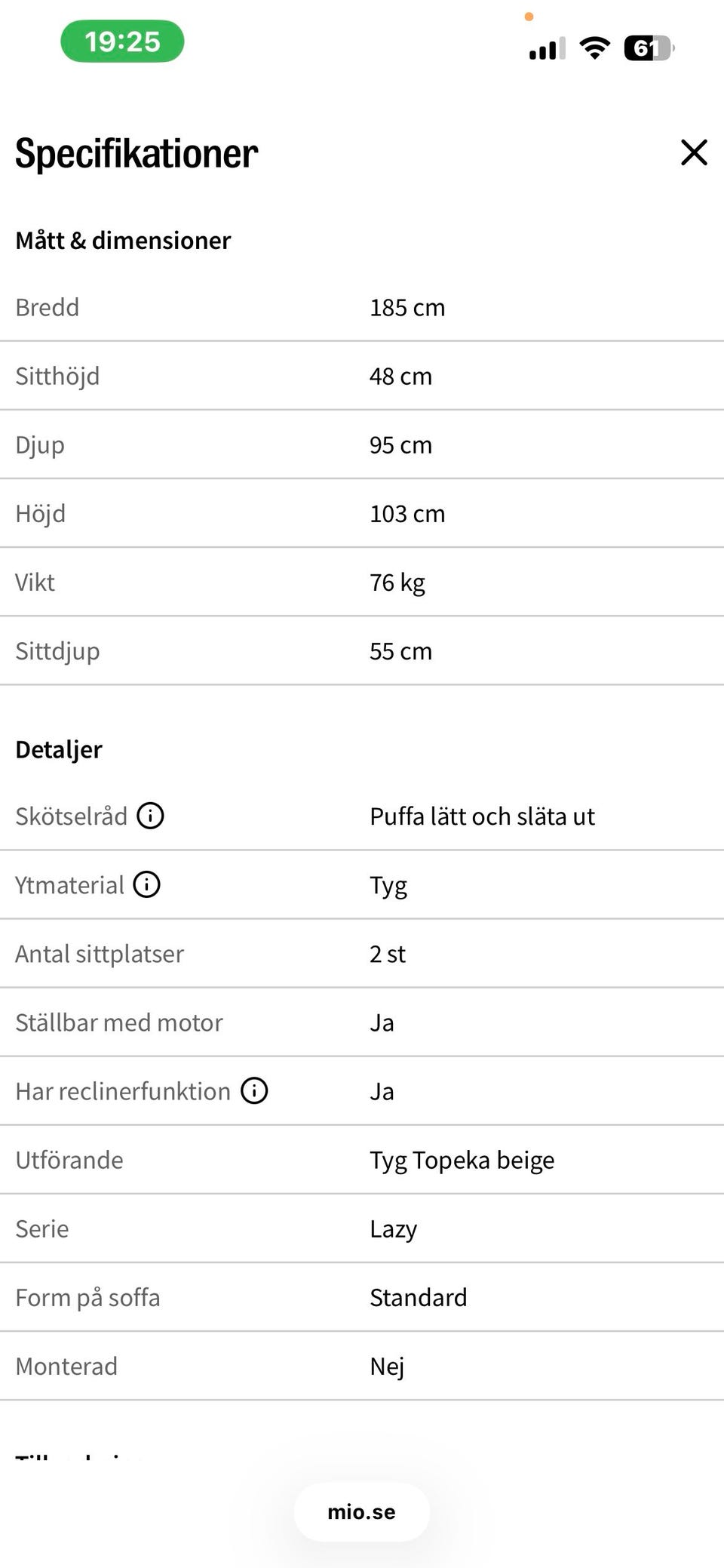Tap the Puffa lätt och släta ut text
This screenshot has height=1568, width=724.
(x=482, y=816)
